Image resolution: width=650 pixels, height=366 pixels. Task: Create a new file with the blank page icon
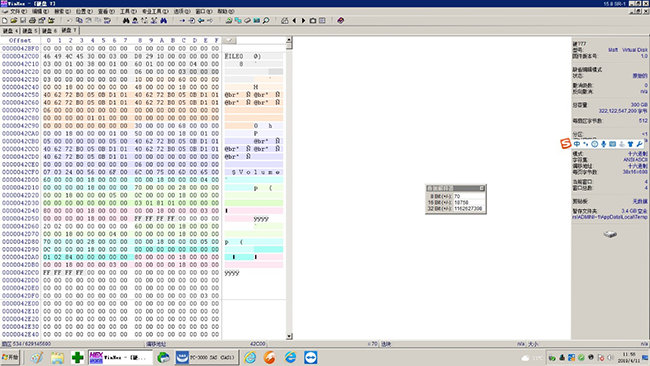click(x=5, y=20)
